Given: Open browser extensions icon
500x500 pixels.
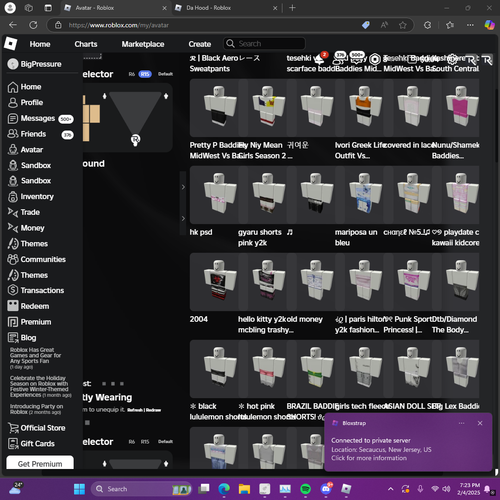Looking at the screenshot, I should pyautogui.click(x=427, y=25).
